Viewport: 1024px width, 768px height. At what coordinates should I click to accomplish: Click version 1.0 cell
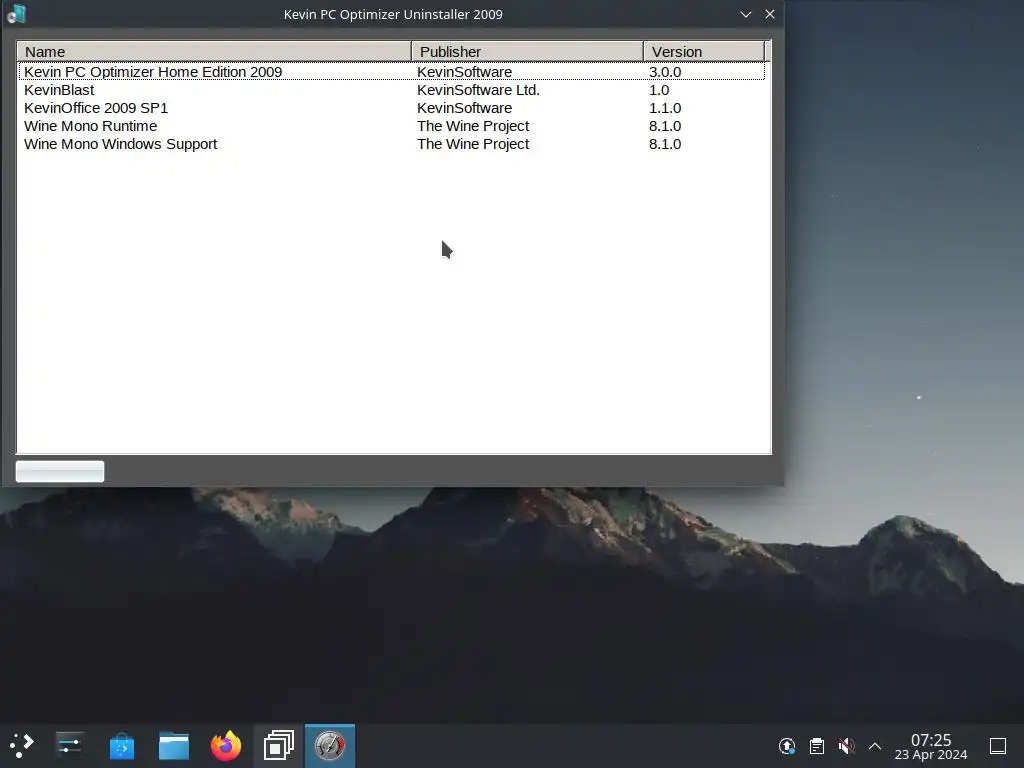[659, 90]
